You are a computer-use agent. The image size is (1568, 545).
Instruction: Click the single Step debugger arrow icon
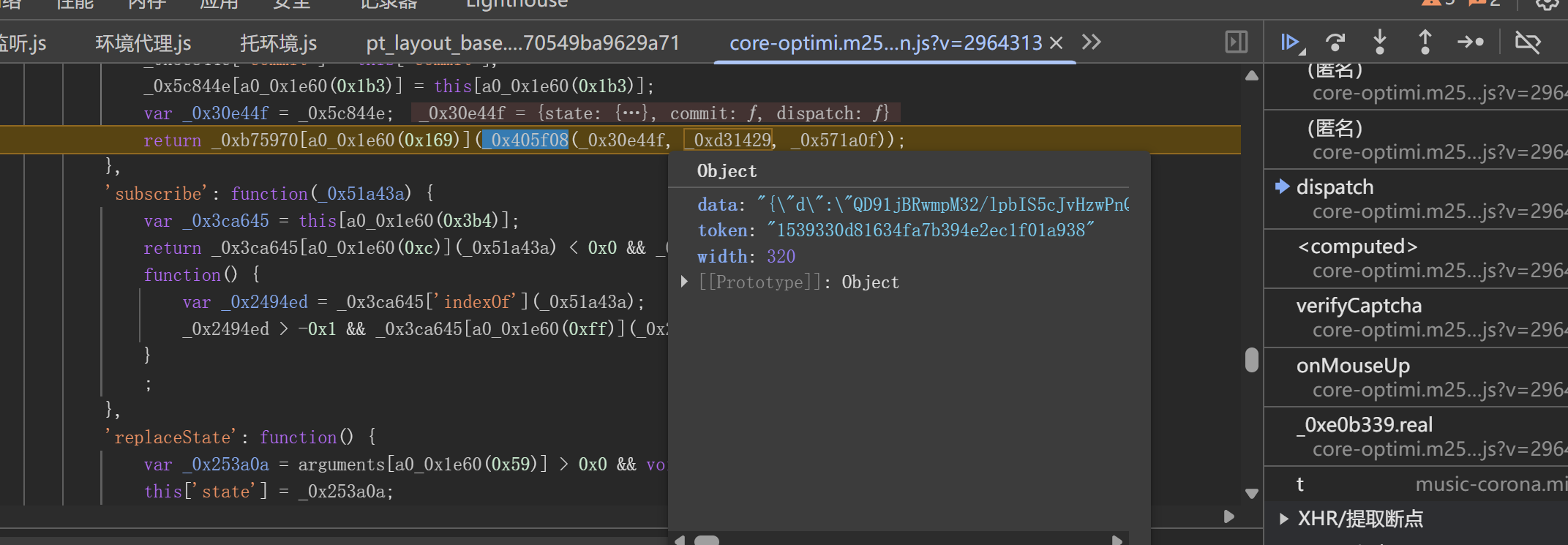click(1470, 42)
